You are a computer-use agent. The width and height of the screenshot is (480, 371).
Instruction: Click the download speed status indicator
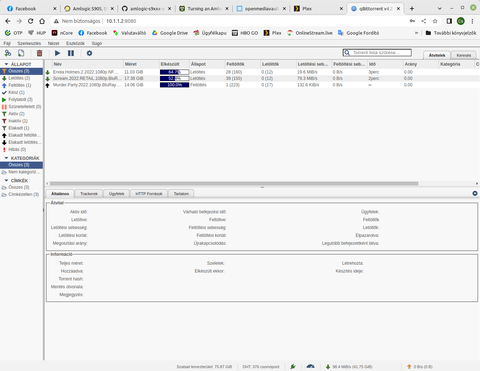coord(349,367)
